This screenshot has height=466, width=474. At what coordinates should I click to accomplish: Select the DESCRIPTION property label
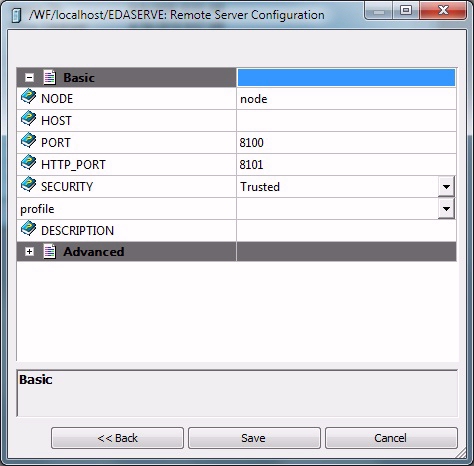[77, 231]
